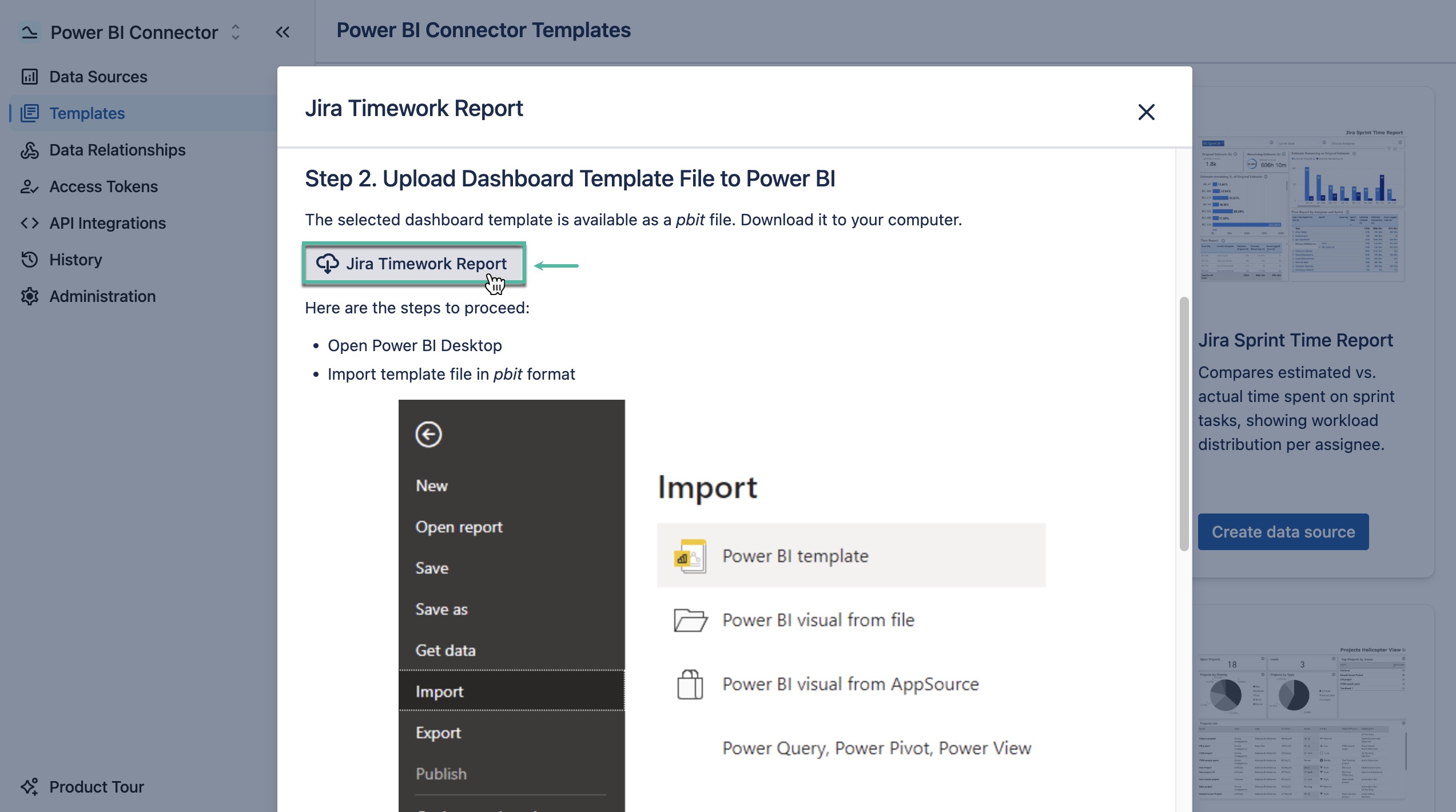1456x812 pixels.
Task: Switch to the Templates section
Action: pyautogui.click(x=86, y=113)
